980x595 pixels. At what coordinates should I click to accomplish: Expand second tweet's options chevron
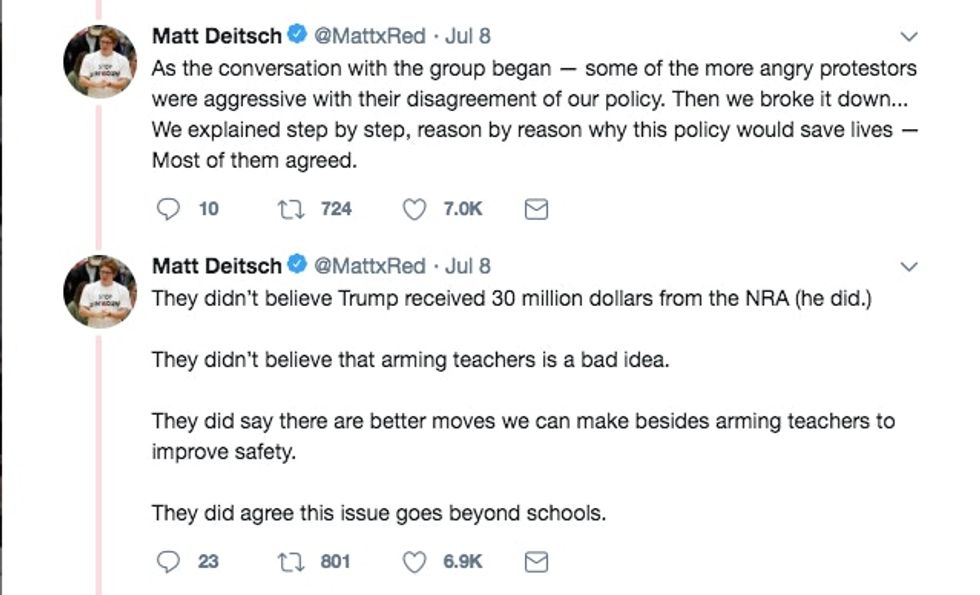[908, 267]
